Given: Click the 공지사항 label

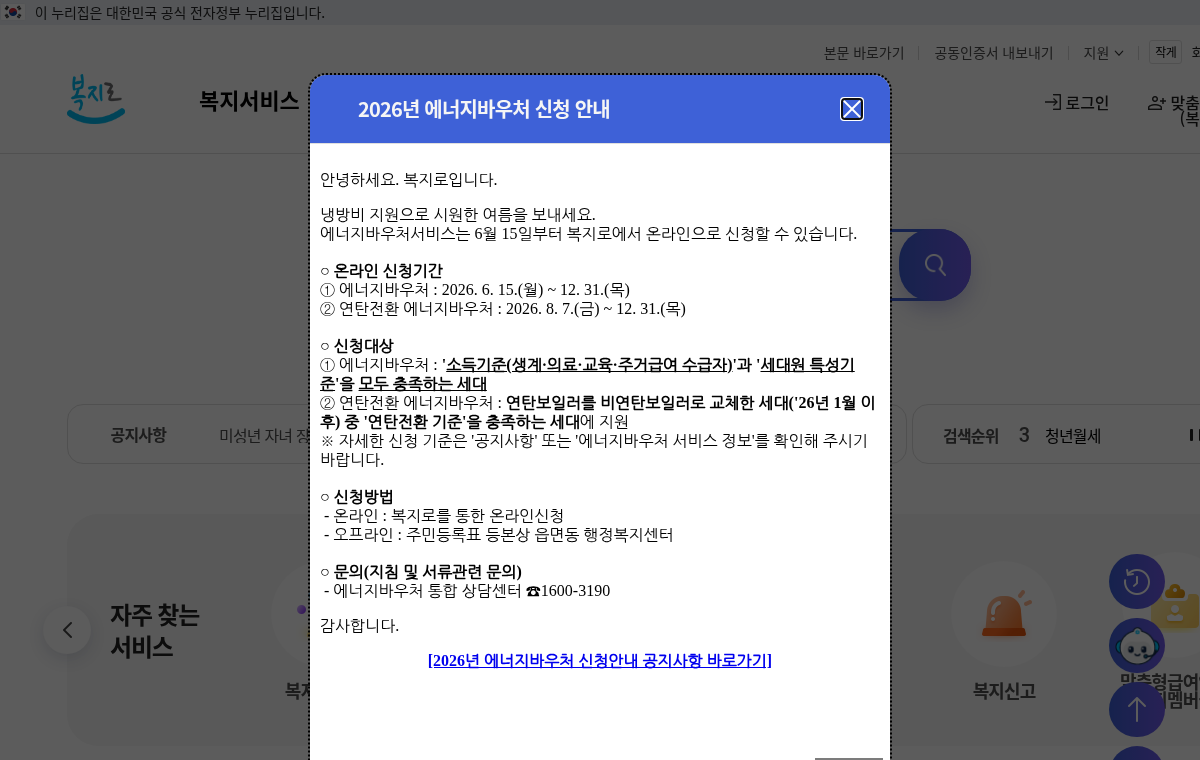Looking at the screenshot, I should [138, 435].
